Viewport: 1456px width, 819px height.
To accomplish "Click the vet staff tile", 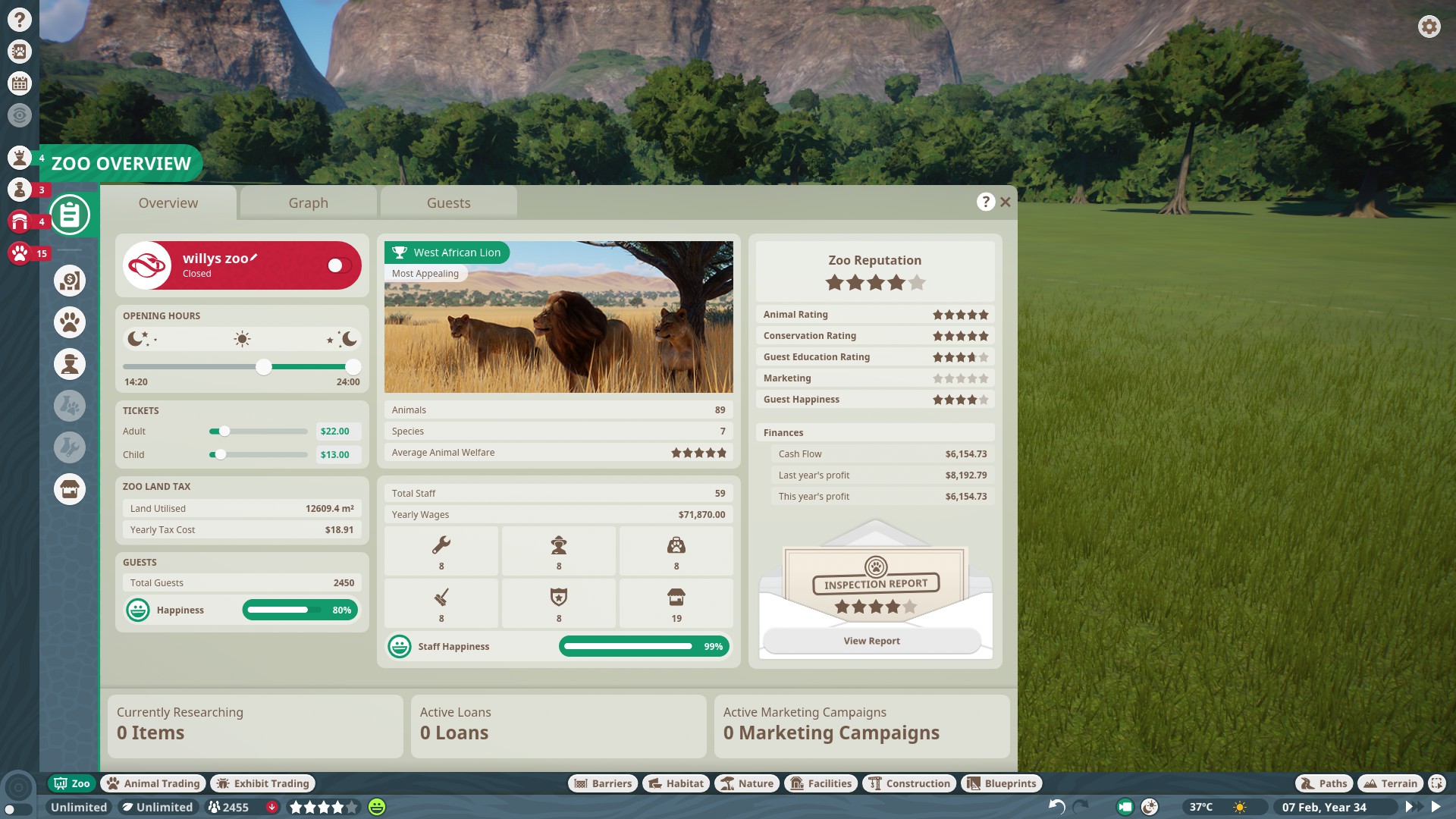I will (x=676, y=551).
